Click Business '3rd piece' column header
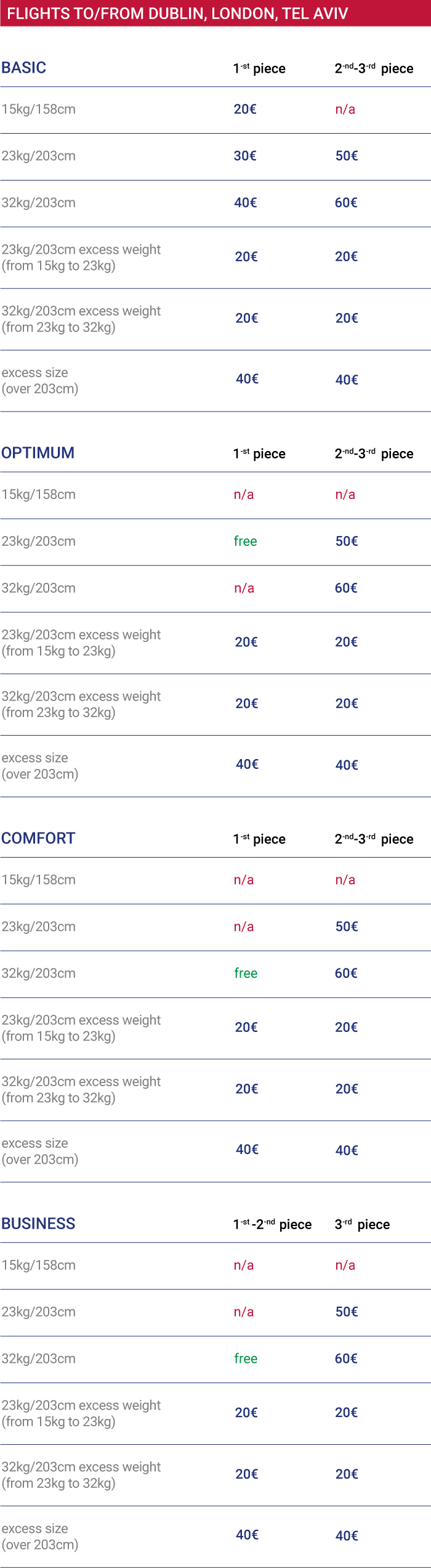The height and width of the screenshot is (1568, 431). [x=362, y=1224]
